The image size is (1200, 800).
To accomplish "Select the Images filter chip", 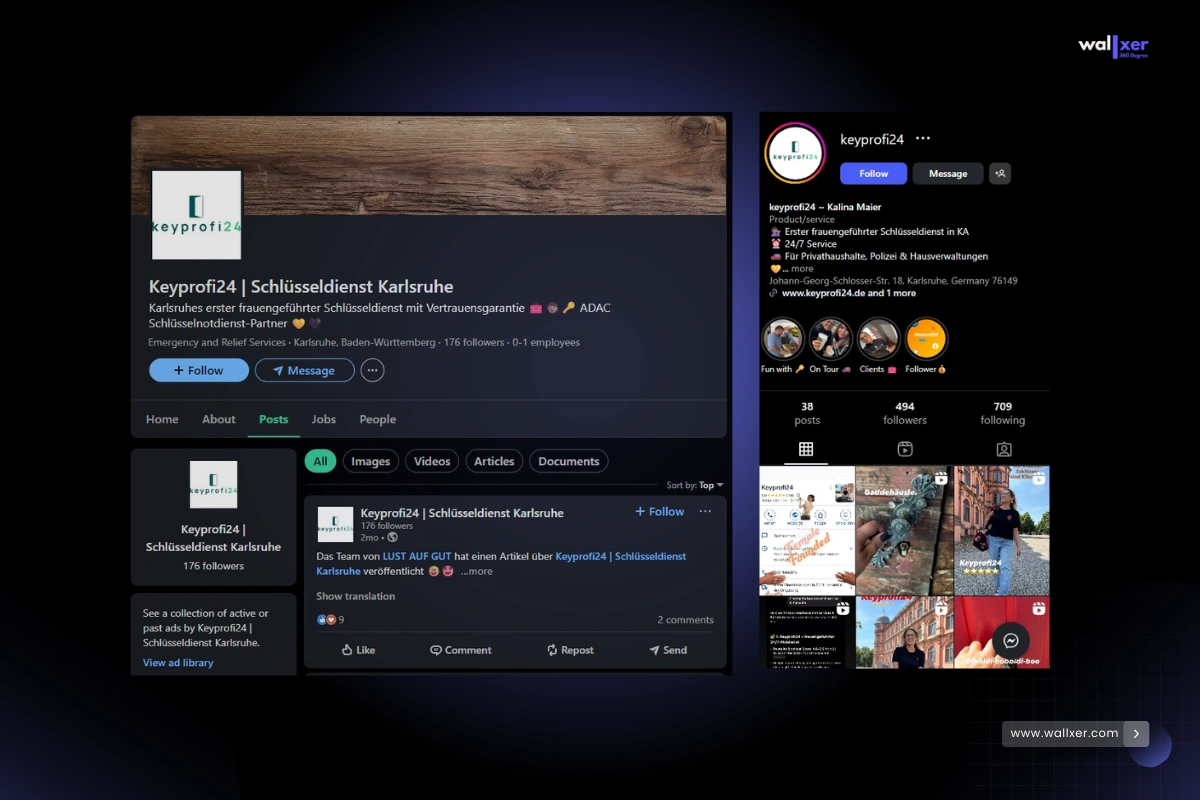I will [370, 461].
